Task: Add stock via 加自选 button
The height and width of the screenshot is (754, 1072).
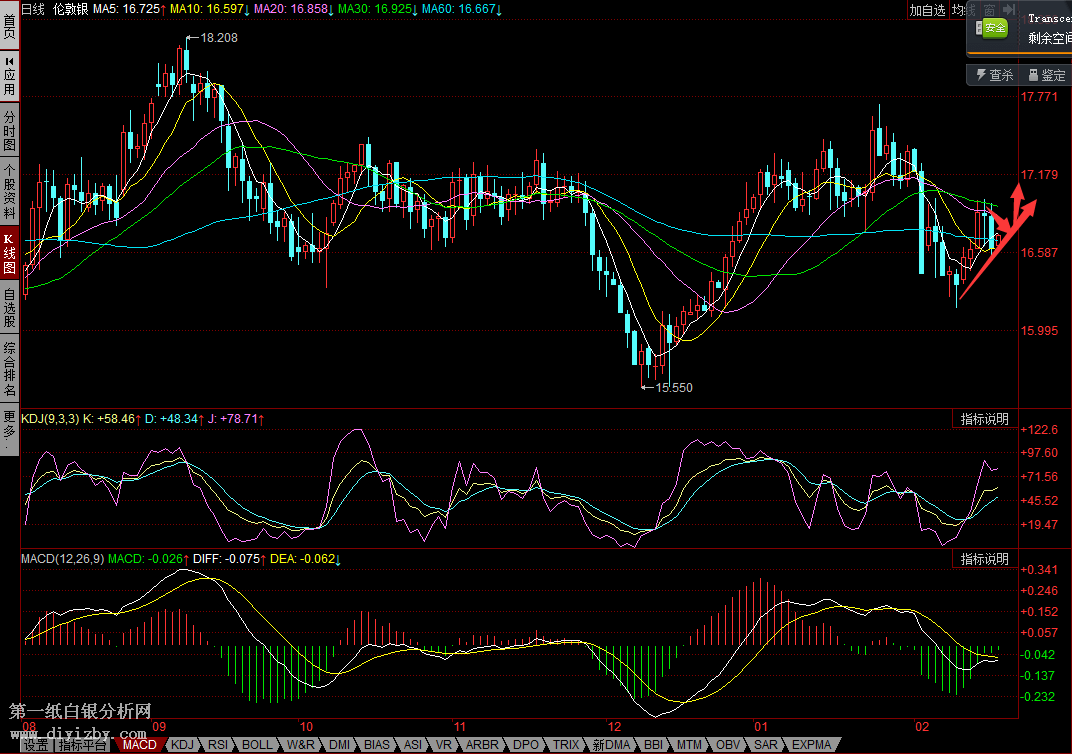Action: [927, 10]
